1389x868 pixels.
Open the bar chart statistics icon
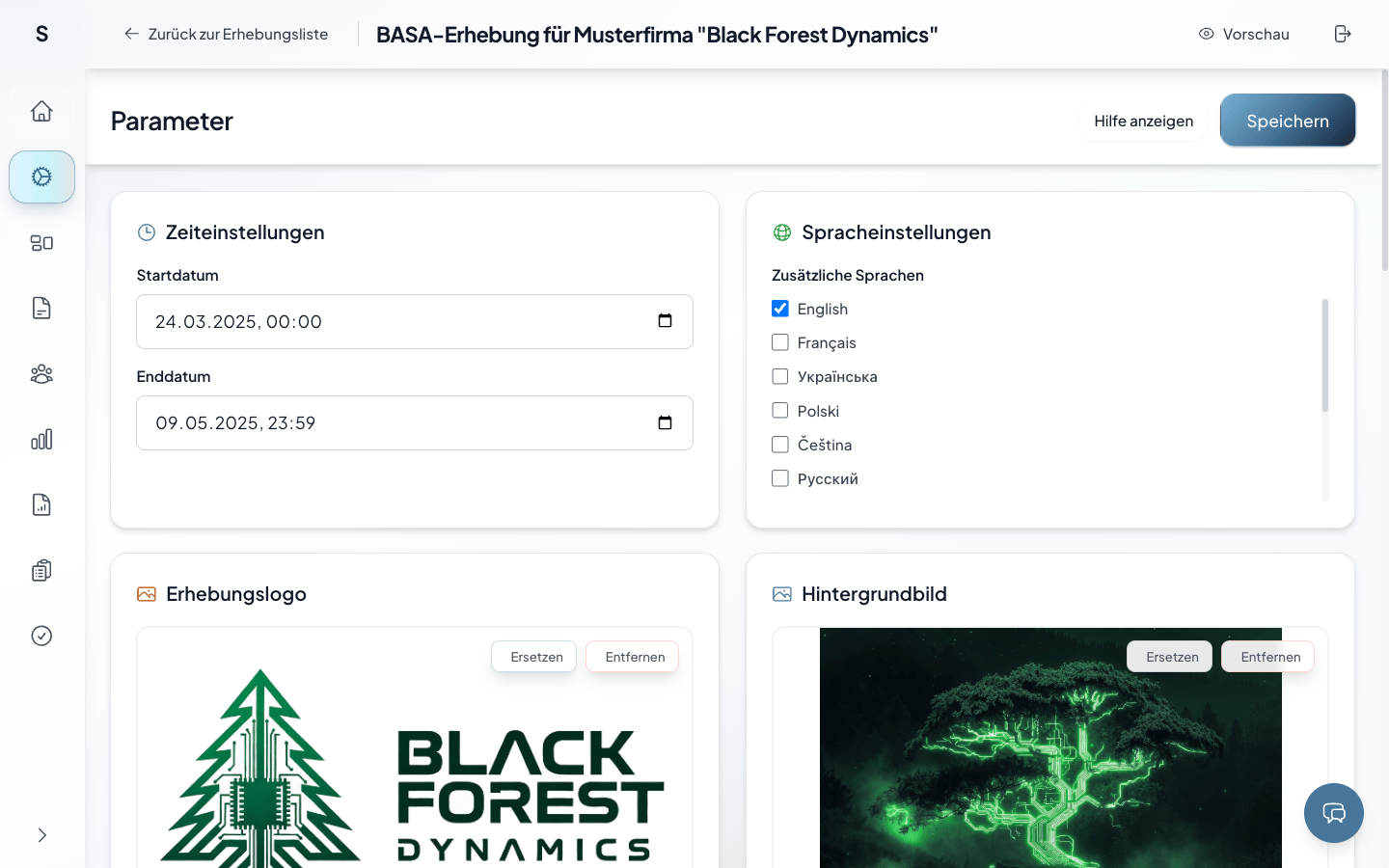pyautogui.click(x=41, y=439)
